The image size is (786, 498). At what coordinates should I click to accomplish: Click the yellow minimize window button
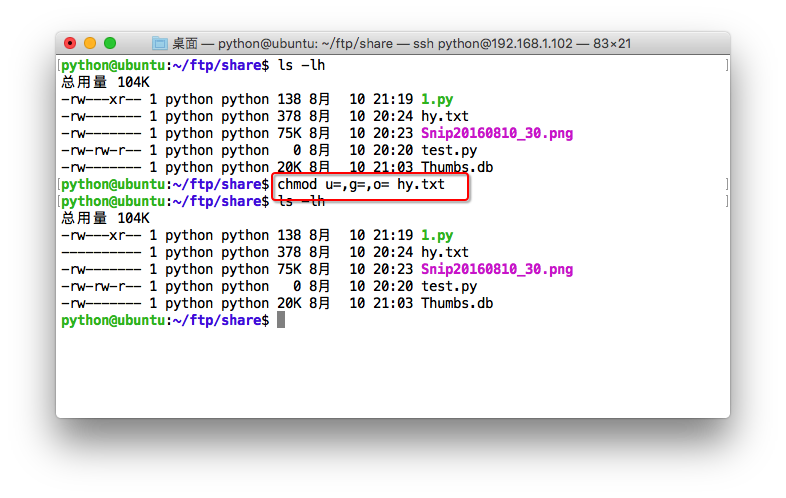pyautogui.click(x=90, y=43)
